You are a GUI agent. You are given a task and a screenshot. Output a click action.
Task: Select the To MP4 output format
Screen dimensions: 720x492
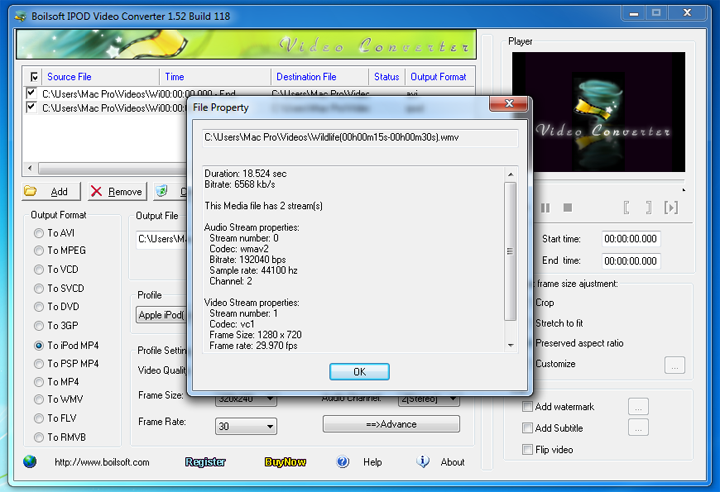point(39,382)
